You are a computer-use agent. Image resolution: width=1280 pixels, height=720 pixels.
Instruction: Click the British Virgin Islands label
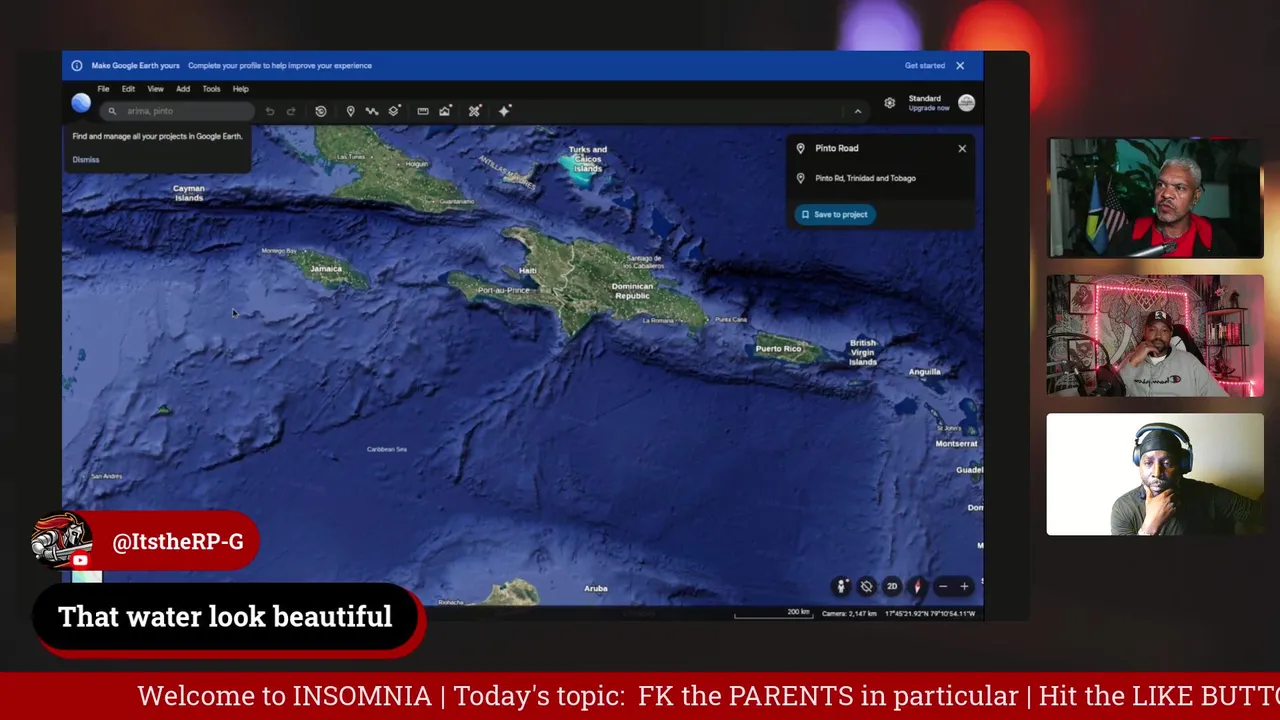[863, 353]
